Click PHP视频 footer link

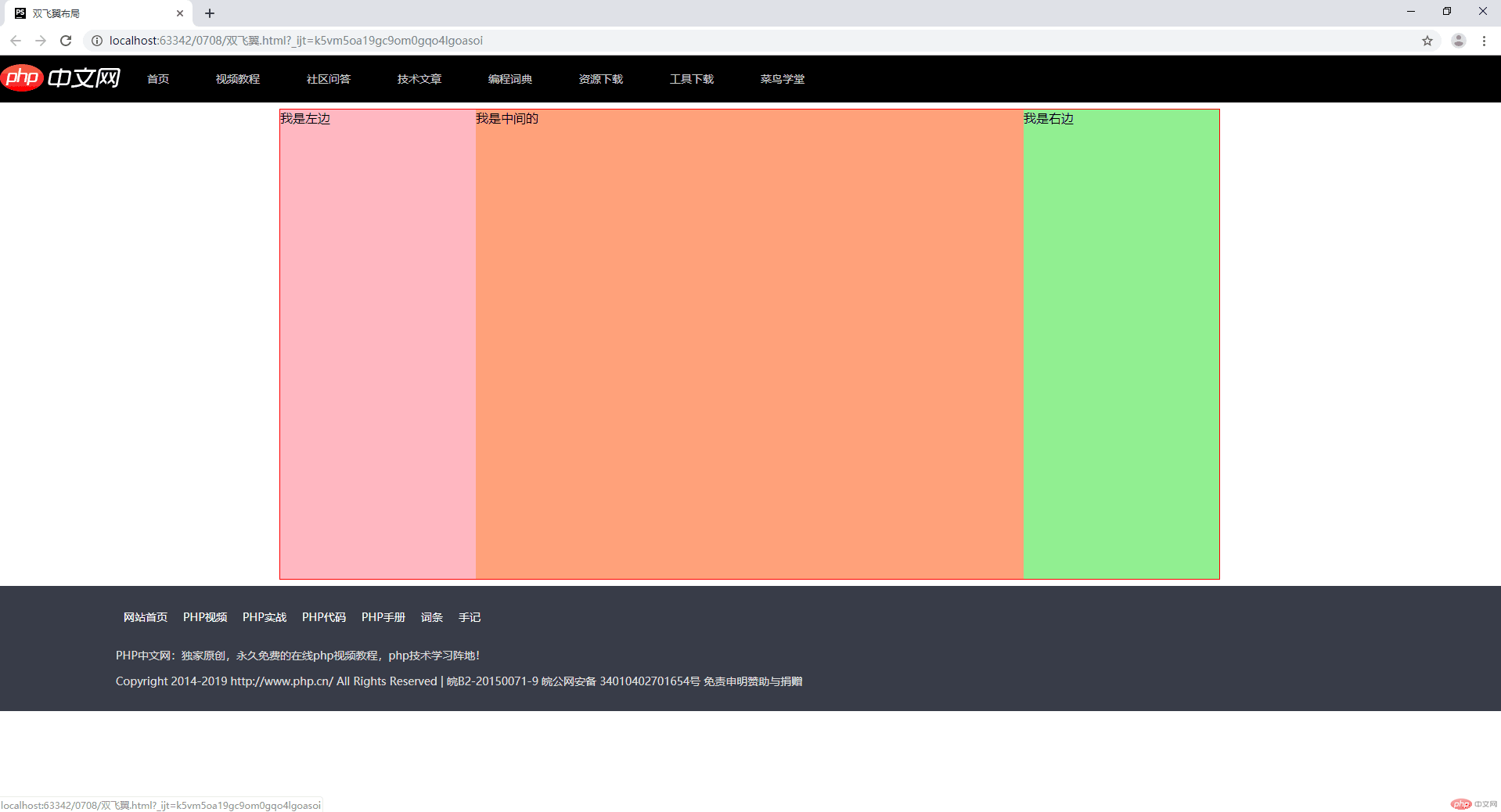(205, 617)
